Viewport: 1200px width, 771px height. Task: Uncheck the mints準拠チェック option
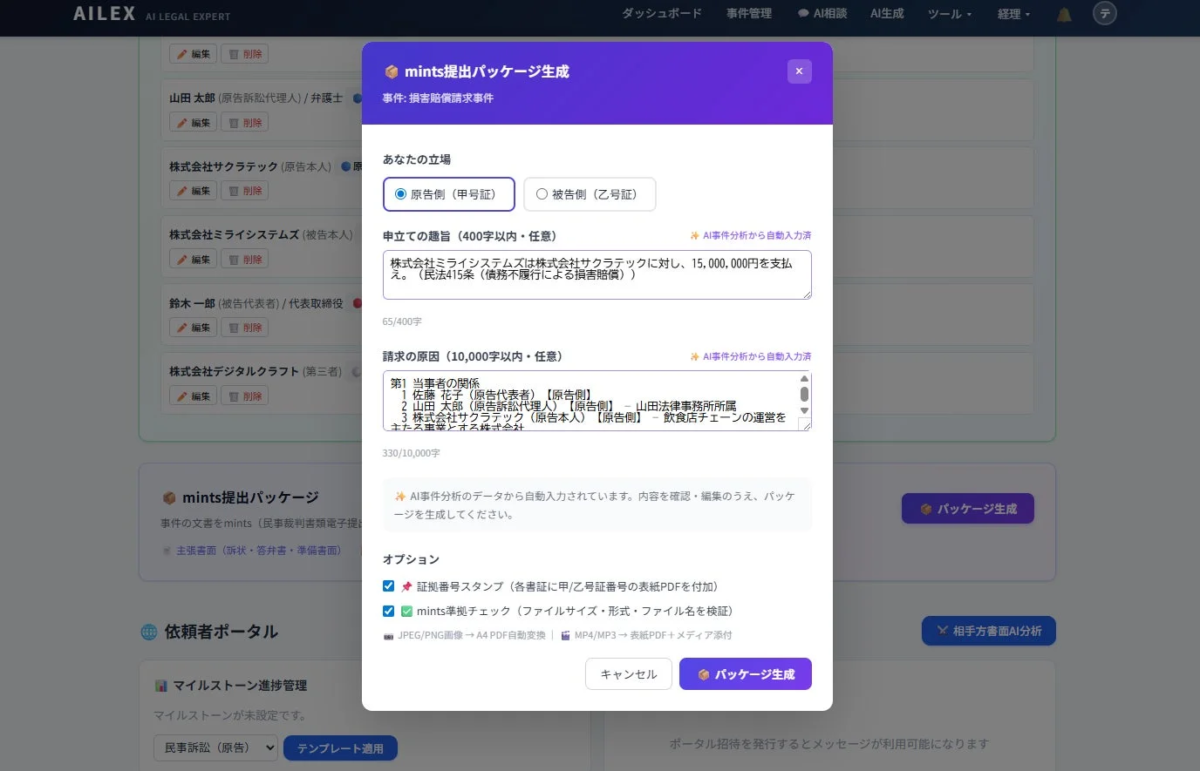[388, 611]
